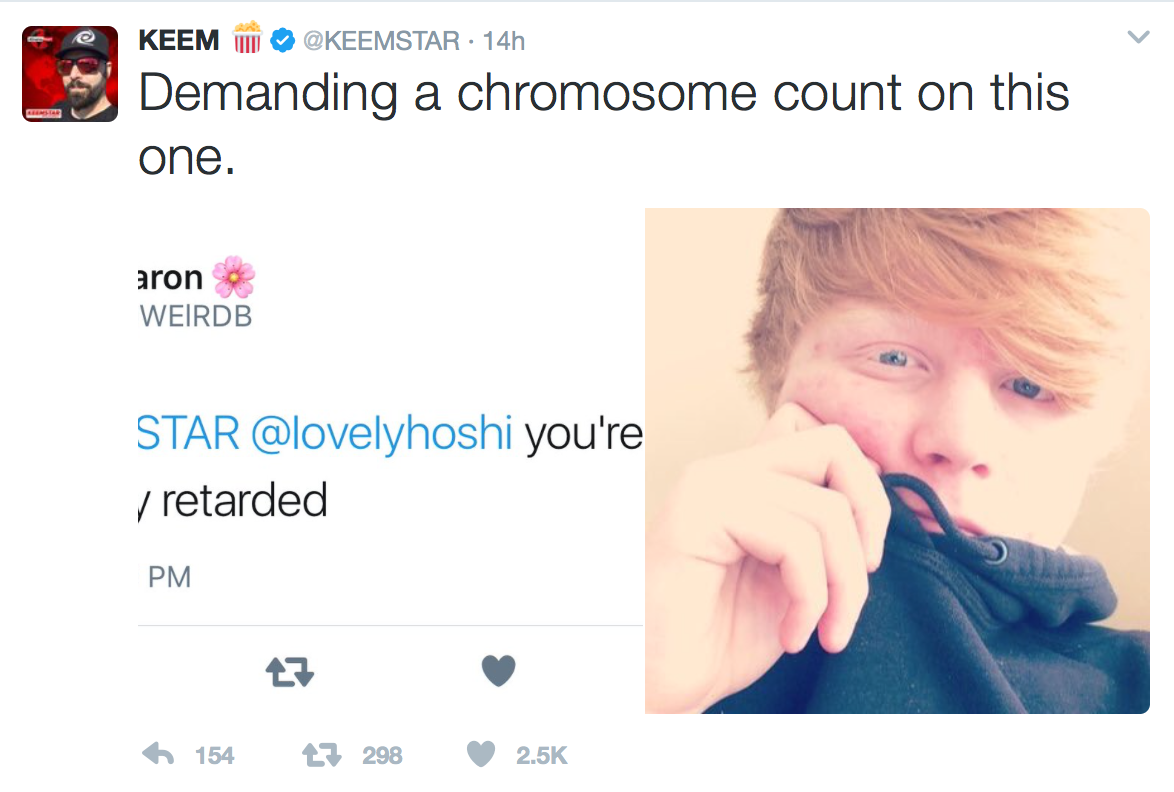This screenshot has width=1174, height=792.
Task: Click the reply arrow icon below the tweet
Action: pyautogui.click(x=159, y=754)
